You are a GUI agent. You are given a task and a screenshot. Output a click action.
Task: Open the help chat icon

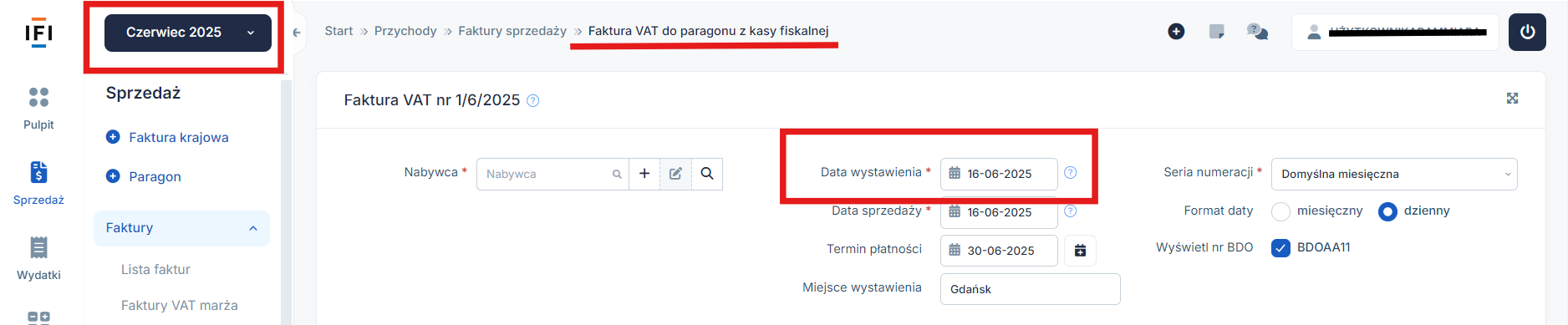tap(1257, 32)
